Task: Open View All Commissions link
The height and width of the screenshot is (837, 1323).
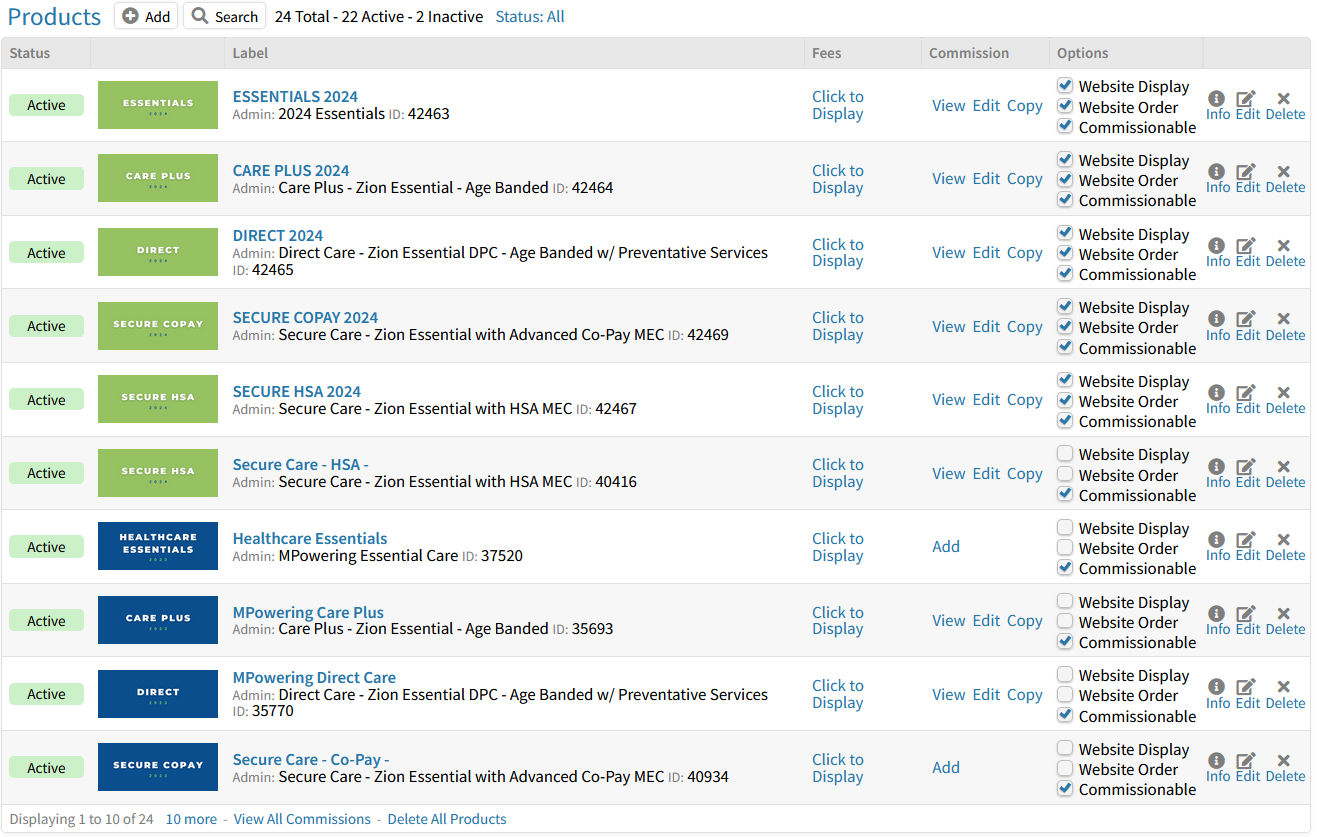Action: tap(302, 819)
